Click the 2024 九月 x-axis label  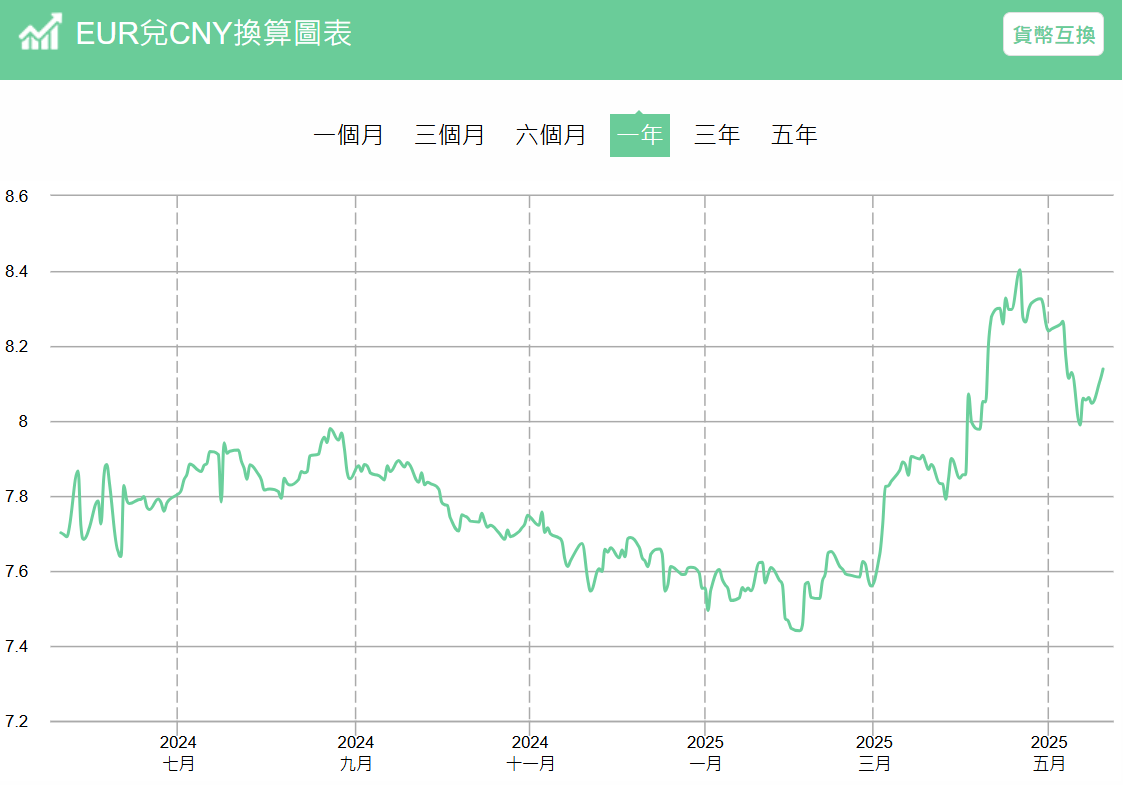click(x=356, y=753)
